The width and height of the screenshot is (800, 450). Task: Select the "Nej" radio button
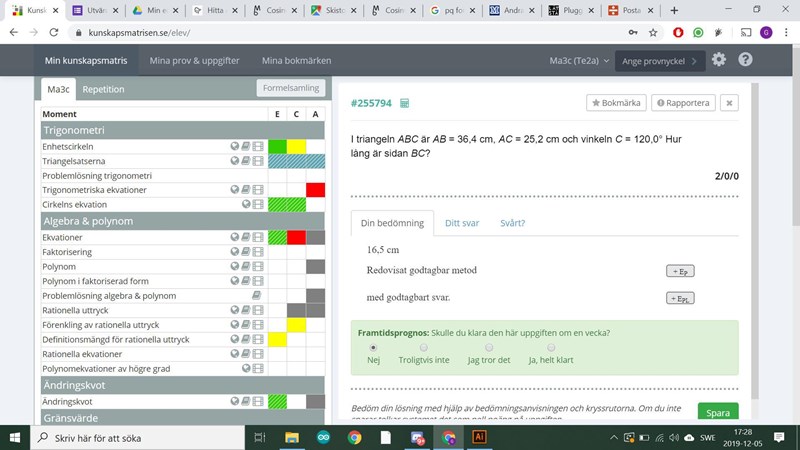[373, 347]
